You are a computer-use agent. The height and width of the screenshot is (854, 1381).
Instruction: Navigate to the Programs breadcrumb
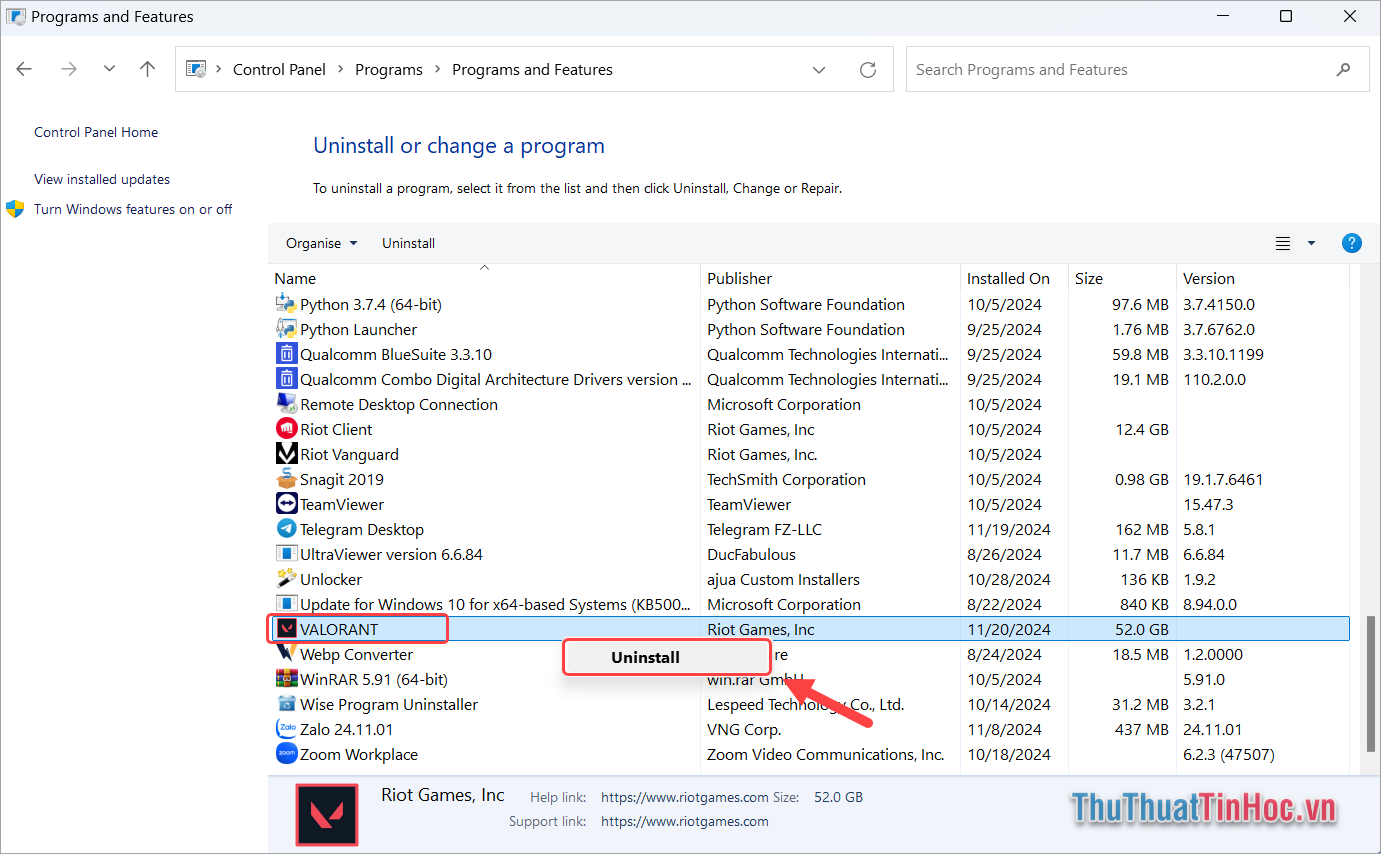[389, 69]
